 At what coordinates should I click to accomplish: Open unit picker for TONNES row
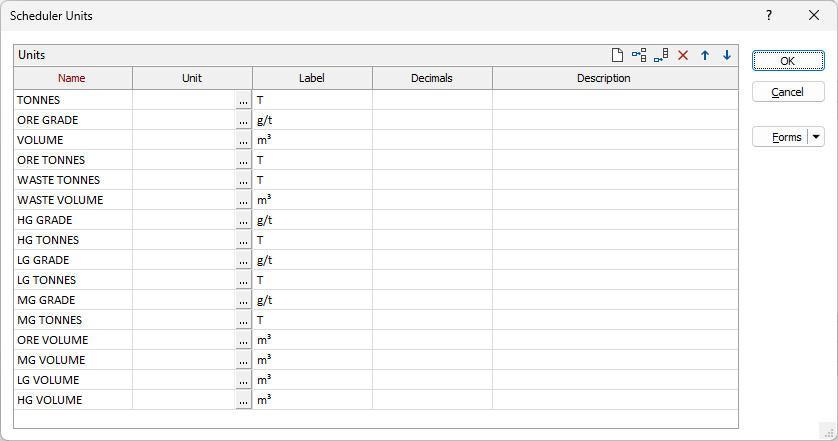tap(243, 100)
